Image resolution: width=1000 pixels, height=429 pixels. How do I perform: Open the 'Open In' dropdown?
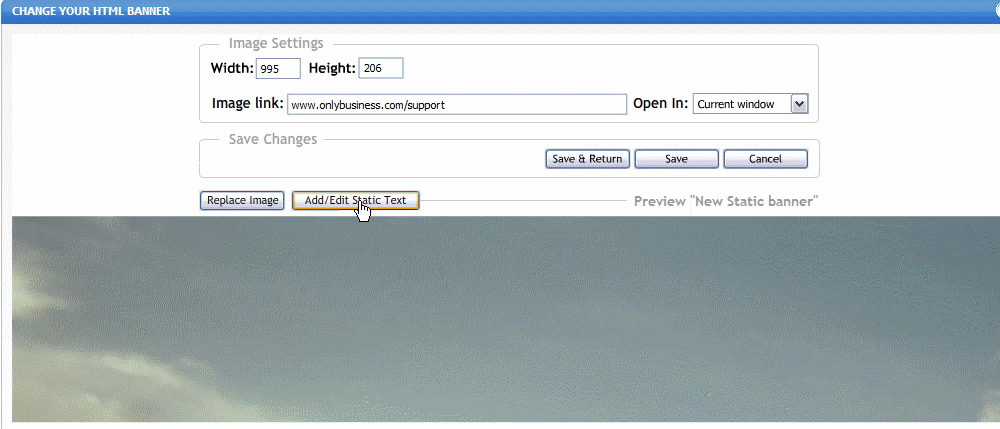coord(751,105)
